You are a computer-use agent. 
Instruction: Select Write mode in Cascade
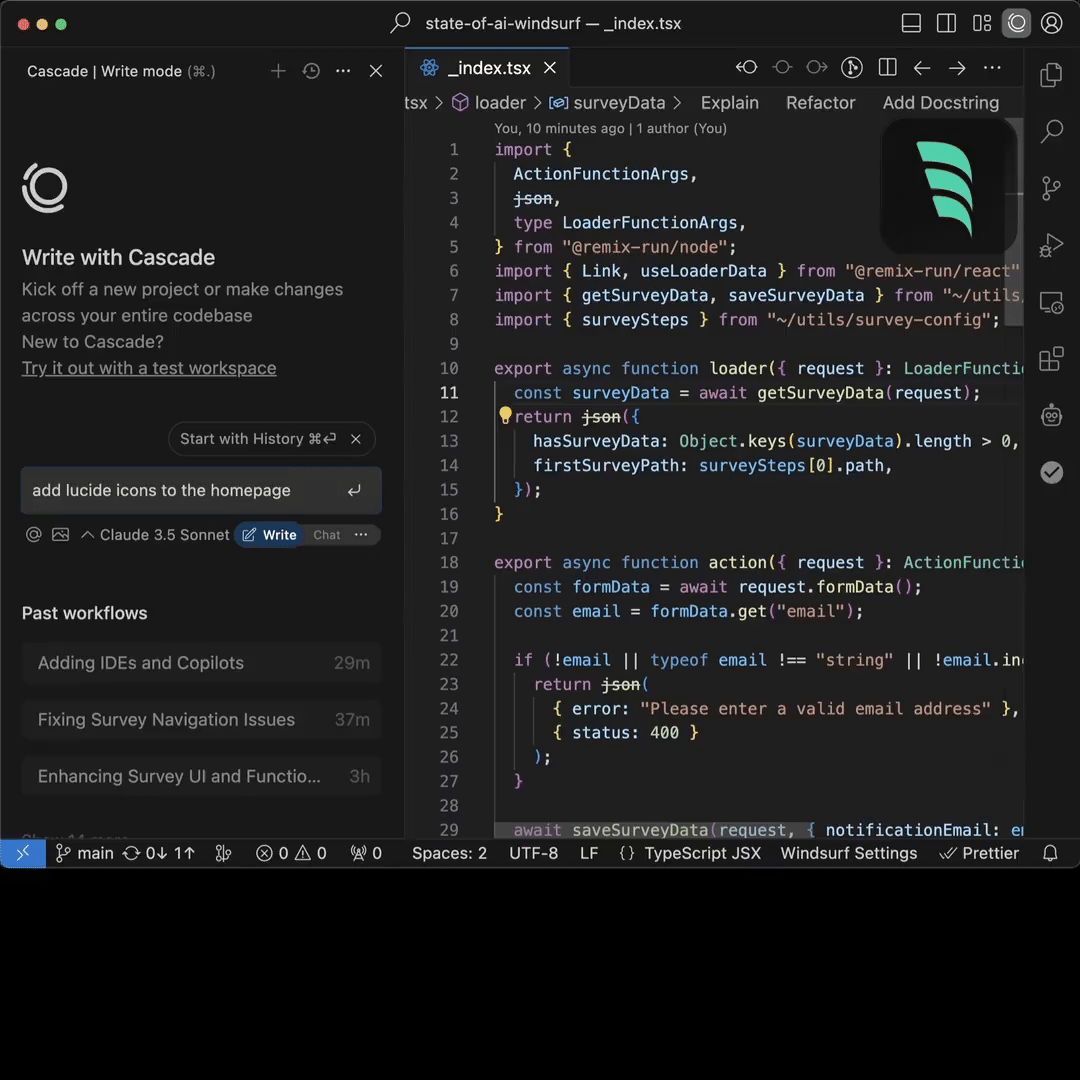[x=270, y=535]
